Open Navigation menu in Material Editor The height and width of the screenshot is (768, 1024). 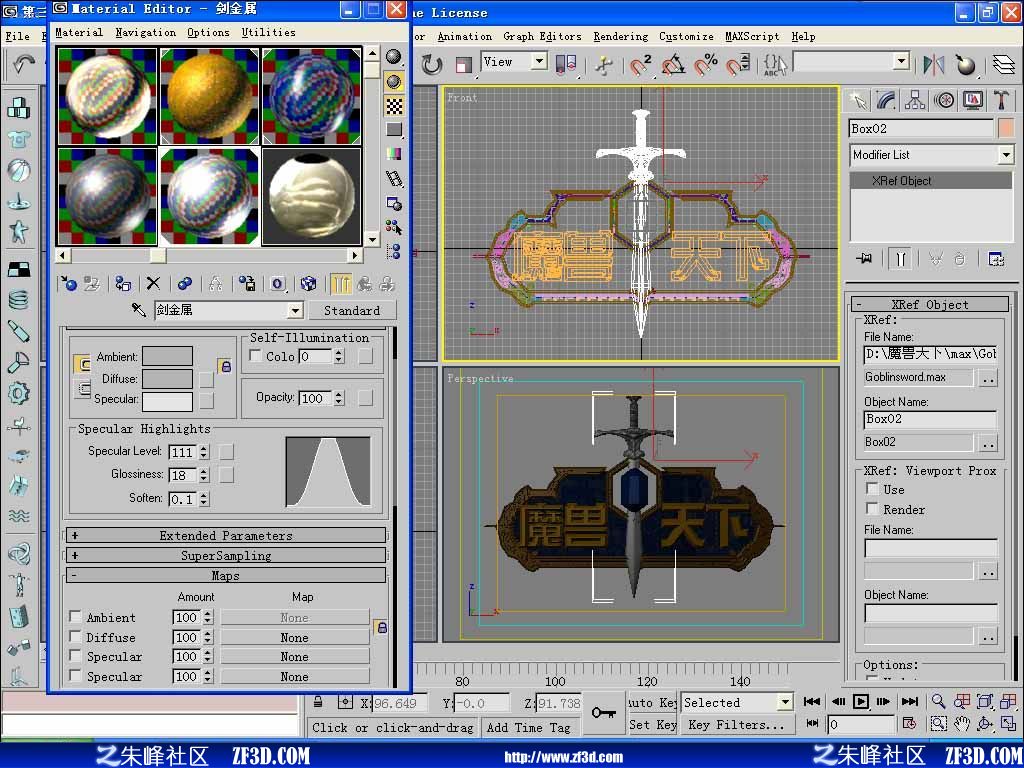click(146, 32)
